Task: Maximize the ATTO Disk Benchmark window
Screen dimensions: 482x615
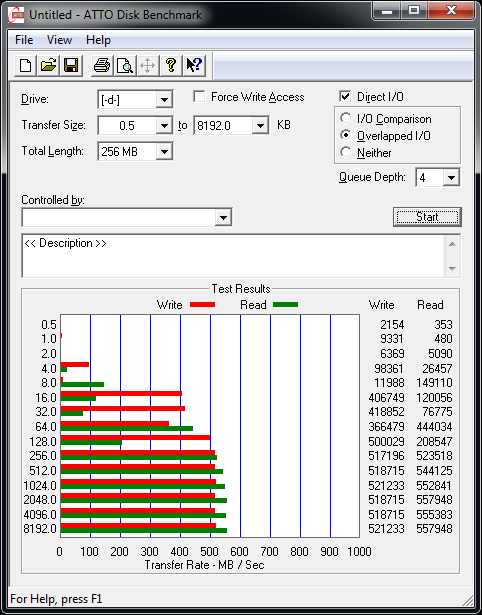Action: (414, 11)
